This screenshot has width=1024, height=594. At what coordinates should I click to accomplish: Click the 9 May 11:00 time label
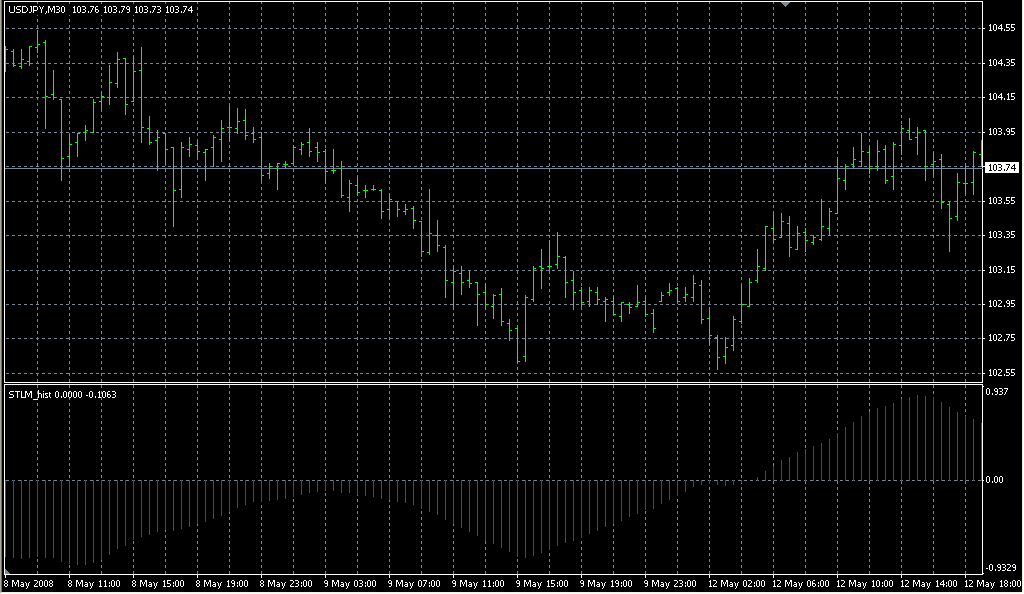(x=478, y=584)
